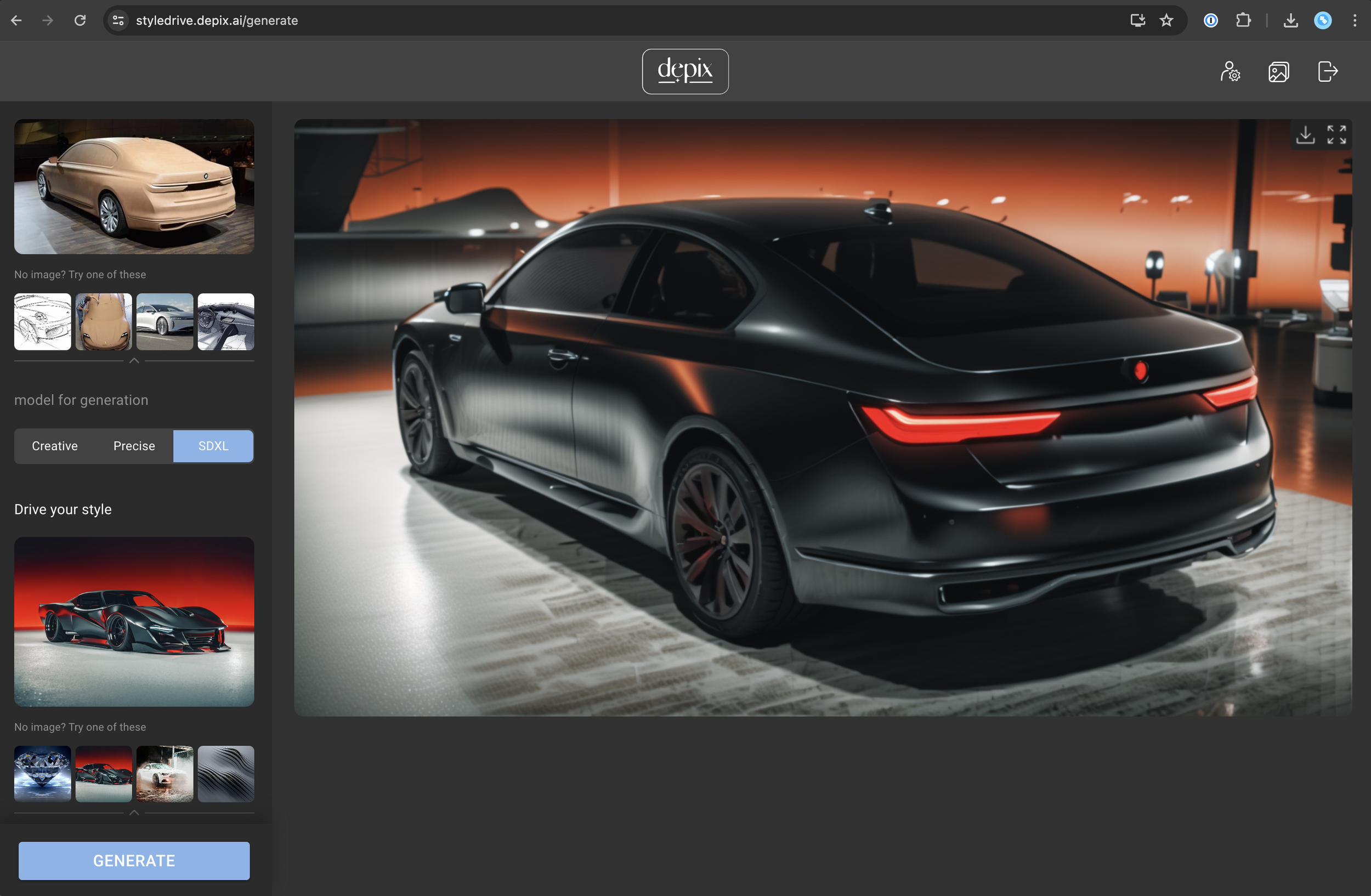
Task: Click the logout icon in header
Action: [x=1327, y=72]
